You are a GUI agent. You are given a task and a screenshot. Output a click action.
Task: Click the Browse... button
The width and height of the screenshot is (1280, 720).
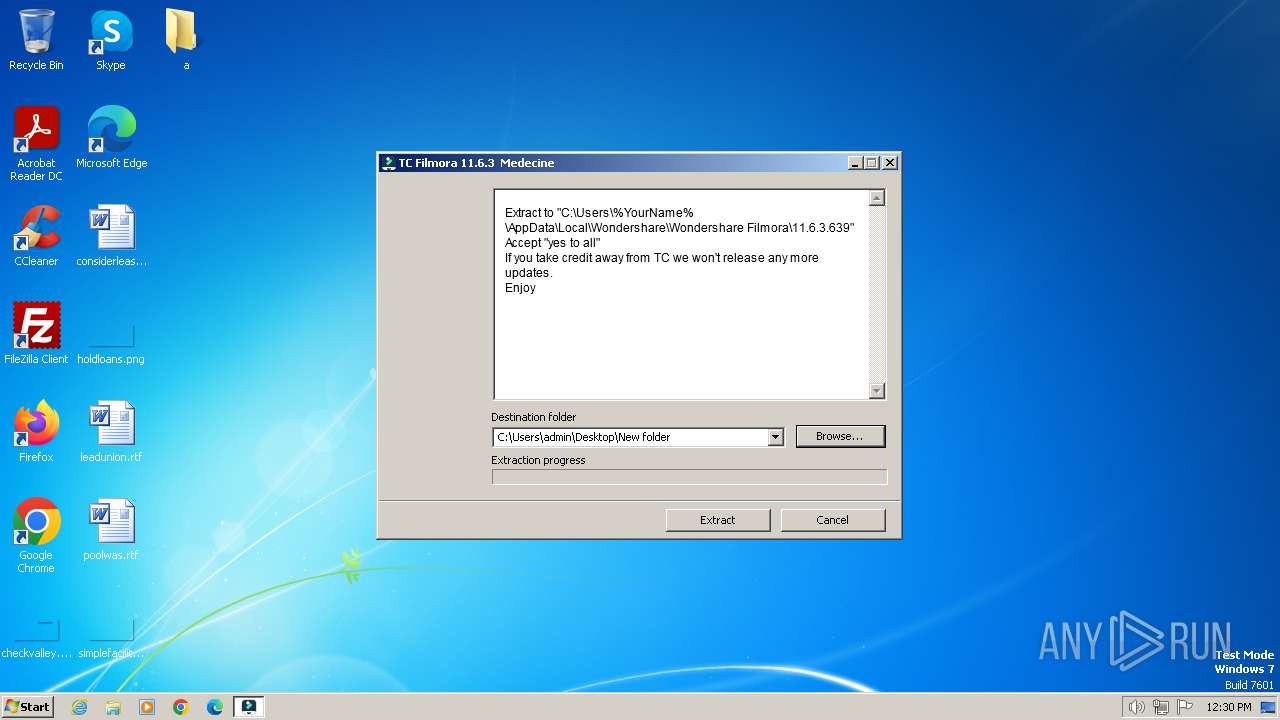point(840,437)
